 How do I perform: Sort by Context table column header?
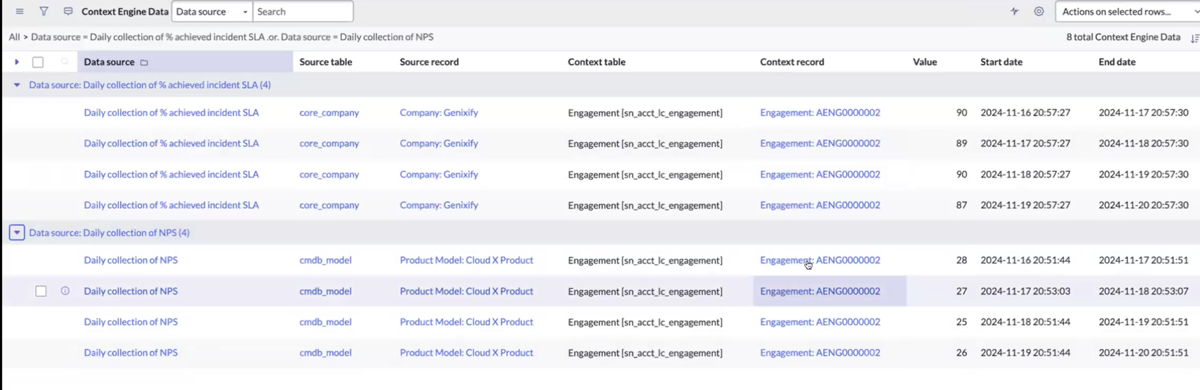coord(597,62)
